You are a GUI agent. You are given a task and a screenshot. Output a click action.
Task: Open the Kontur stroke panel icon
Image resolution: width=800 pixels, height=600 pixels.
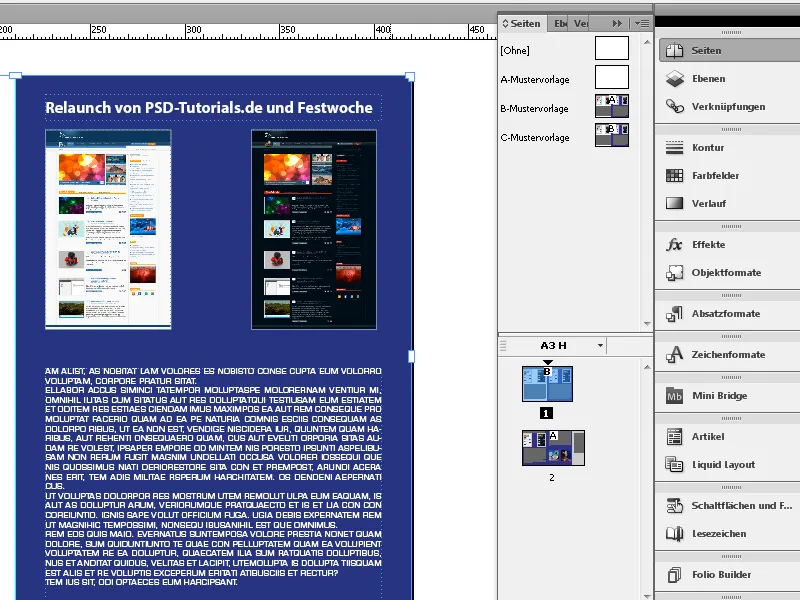pyautogui.click(x=674, y=147)
